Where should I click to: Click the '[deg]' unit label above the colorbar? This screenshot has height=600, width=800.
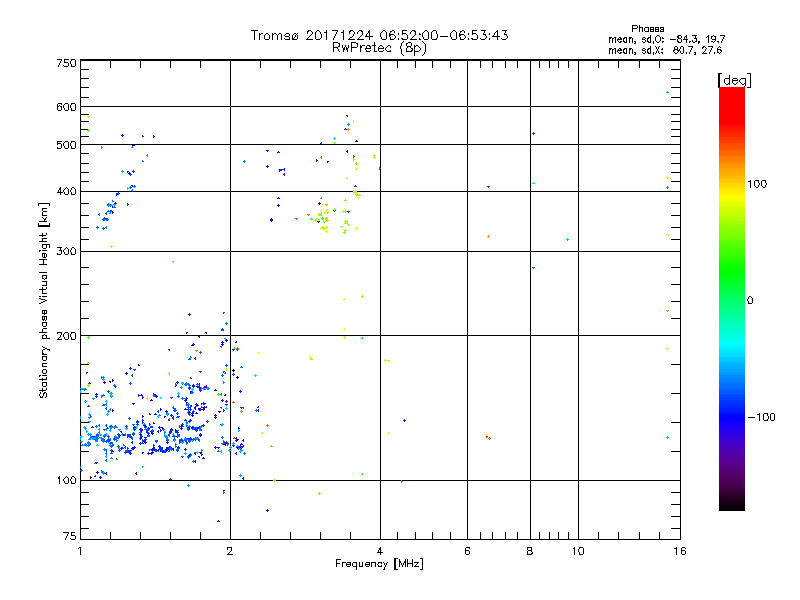coord(734,80)
